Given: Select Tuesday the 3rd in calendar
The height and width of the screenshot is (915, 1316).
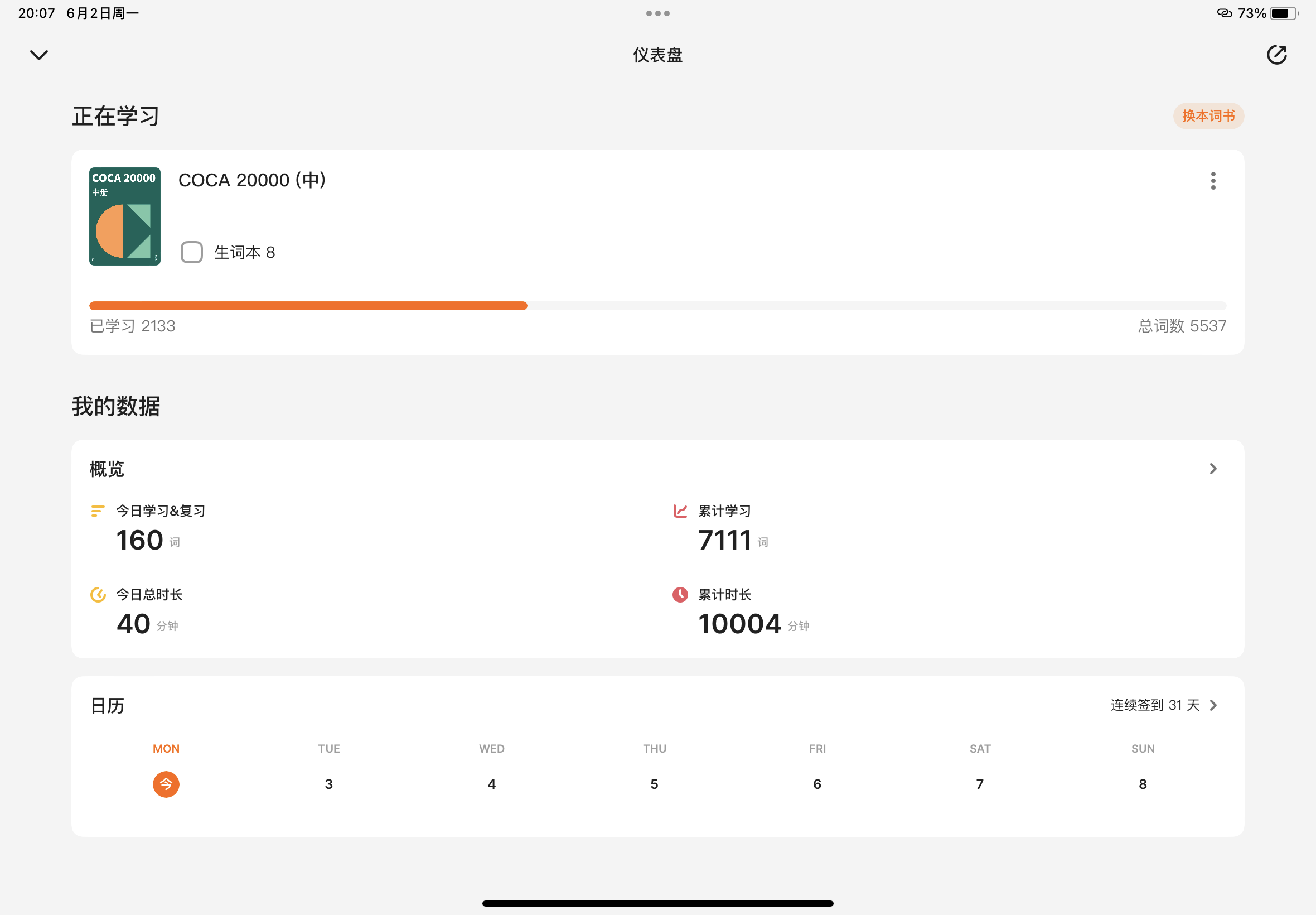Looking at the screenshot, I should click(329, 784).
